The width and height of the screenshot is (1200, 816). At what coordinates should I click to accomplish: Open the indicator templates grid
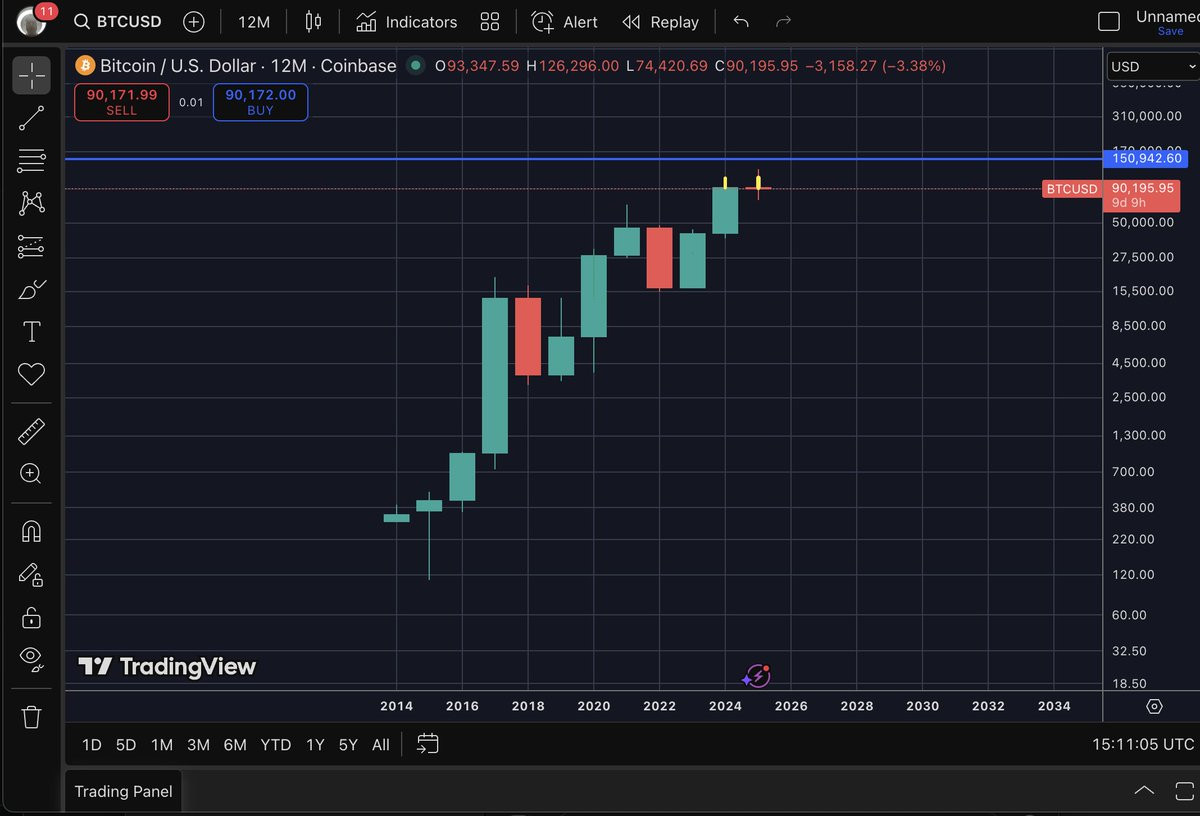tap(490, 21)
